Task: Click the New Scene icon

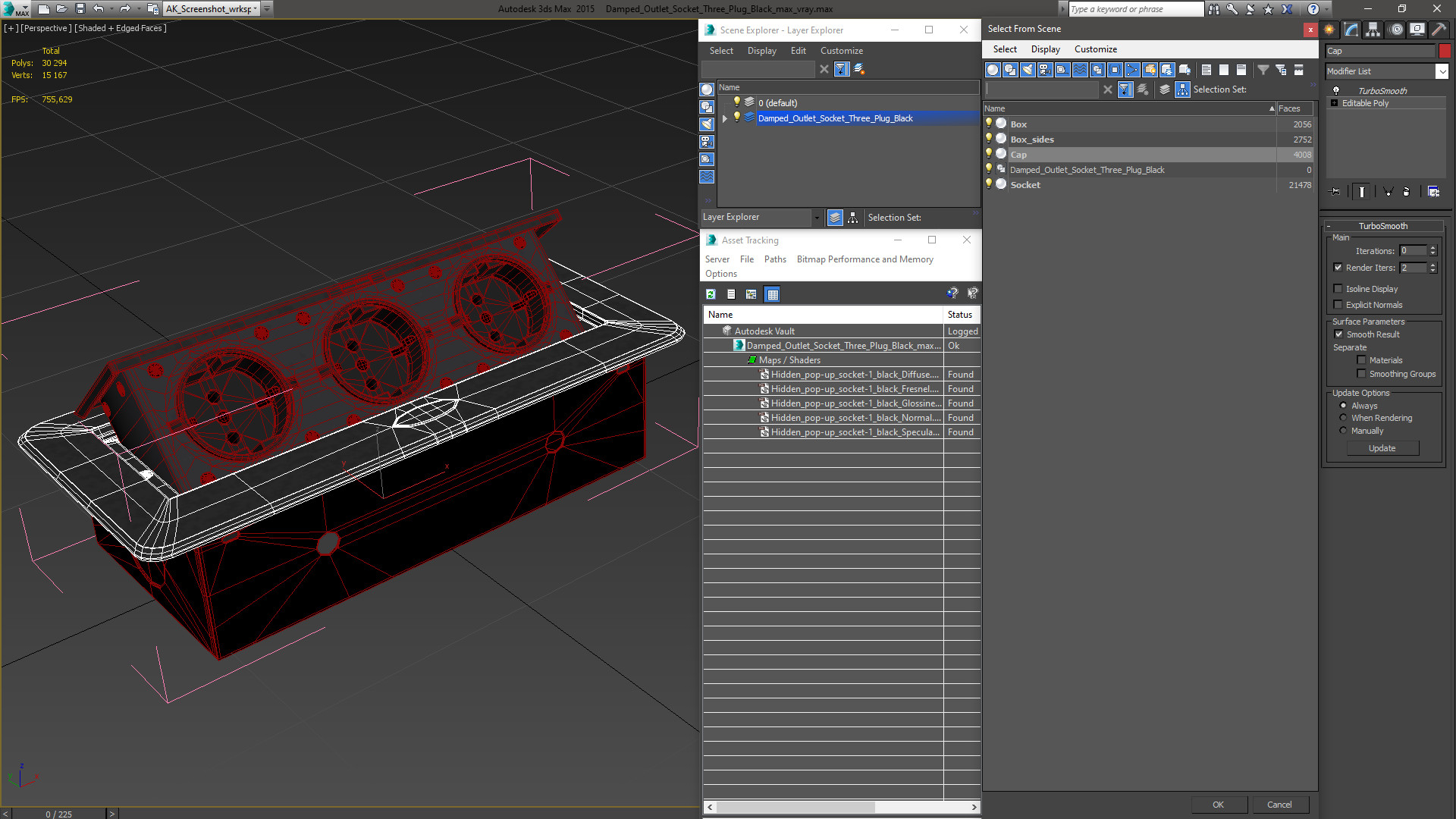Action: pyautogui.click(x=43, y=9)
